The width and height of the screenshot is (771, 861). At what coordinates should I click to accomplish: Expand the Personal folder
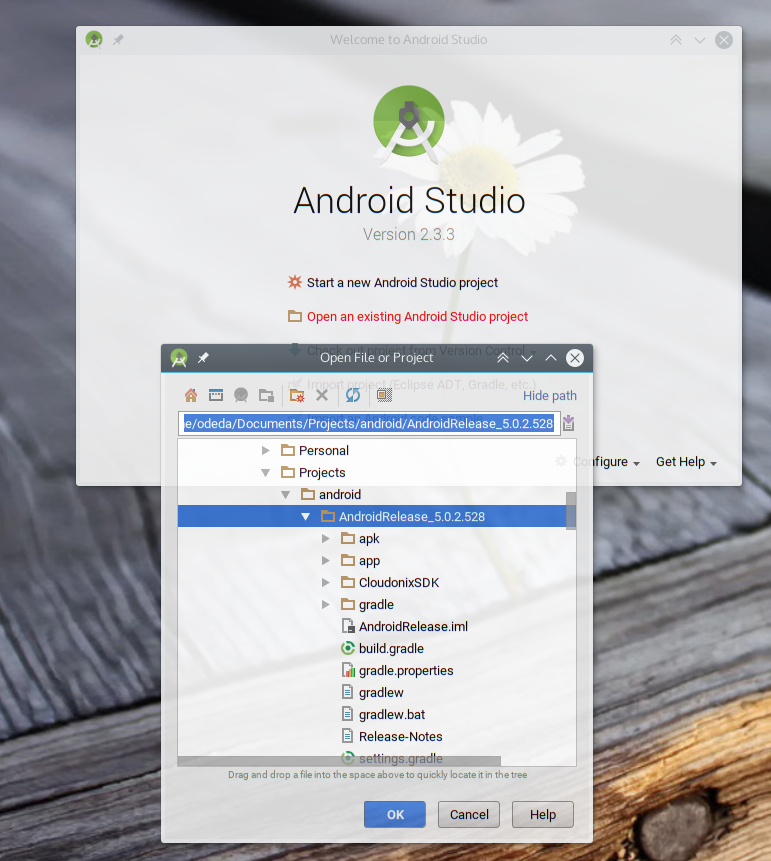[266, 451]
